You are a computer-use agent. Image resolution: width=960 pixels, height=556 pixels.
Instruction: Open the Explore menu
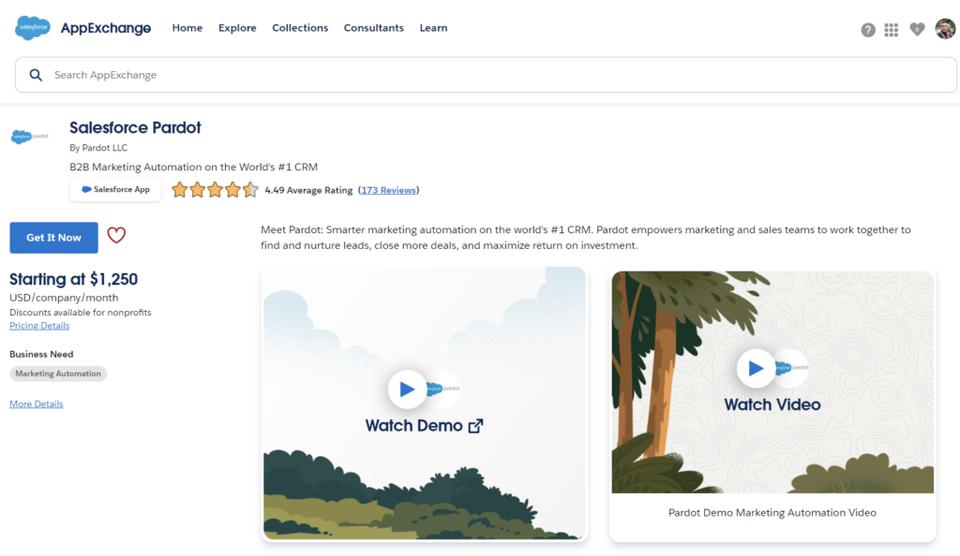[x=238, y=28]
